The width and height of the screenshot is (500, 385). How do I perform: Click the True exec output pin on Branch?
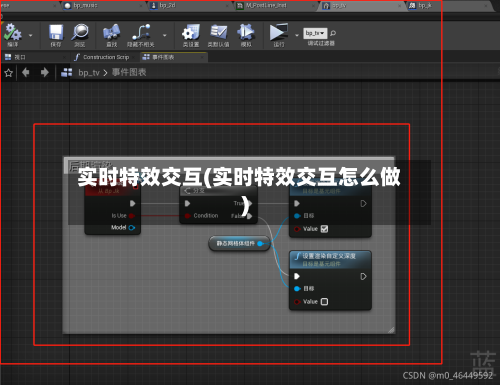(249, 203)
